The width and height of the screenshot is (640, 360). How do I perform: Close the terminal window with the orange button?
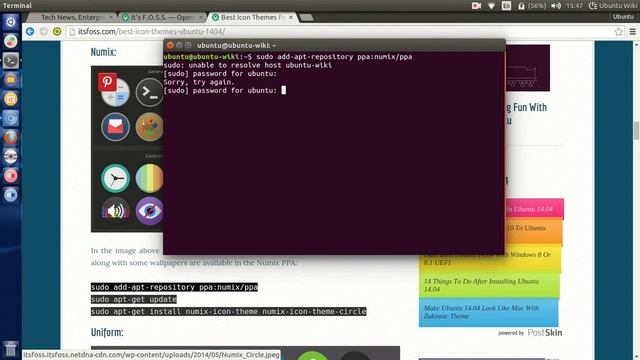coord(170,45)
